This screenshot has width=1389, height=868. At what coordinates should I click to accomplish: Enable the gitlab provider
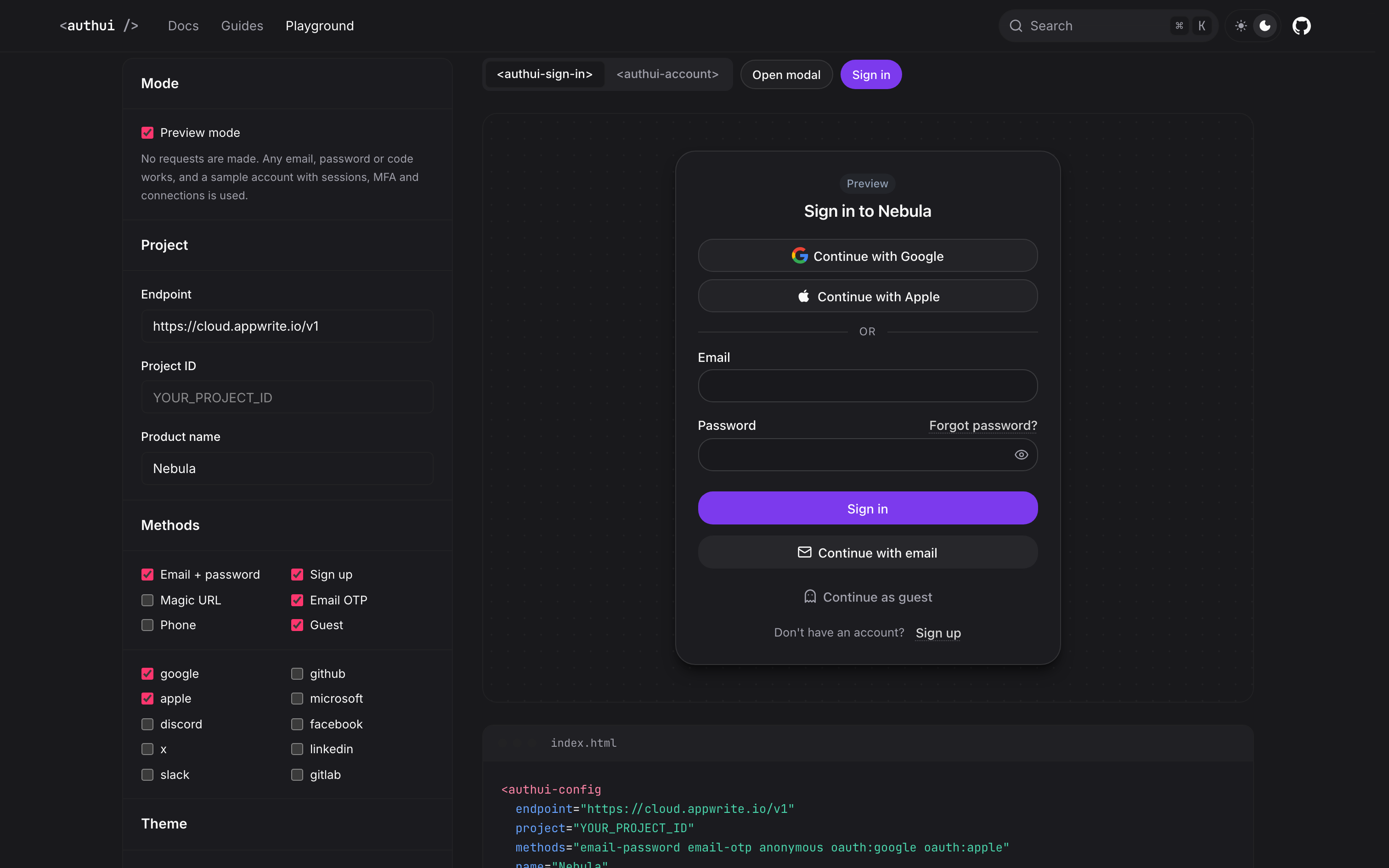click(297, 774)
